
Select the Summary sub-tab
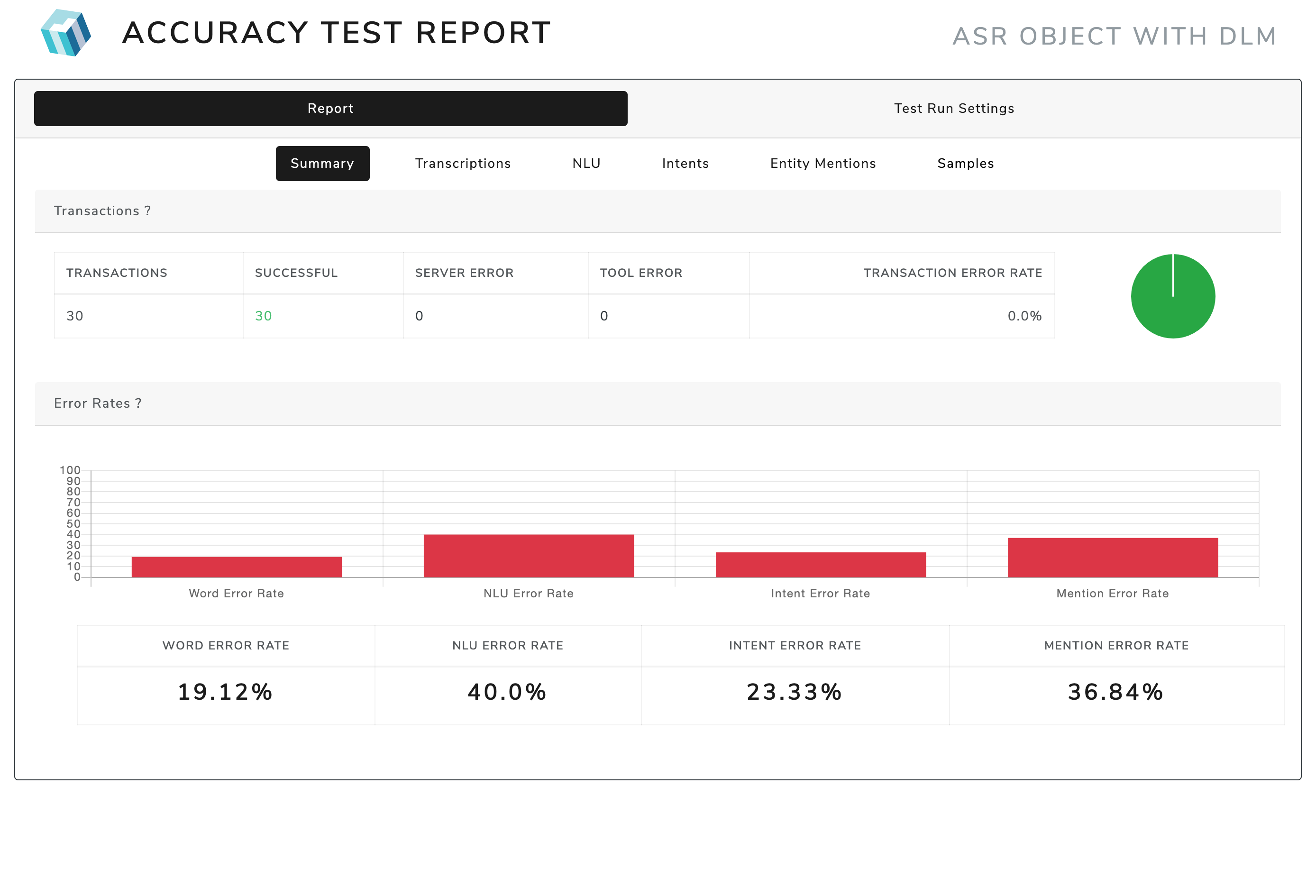click(322, 164)
